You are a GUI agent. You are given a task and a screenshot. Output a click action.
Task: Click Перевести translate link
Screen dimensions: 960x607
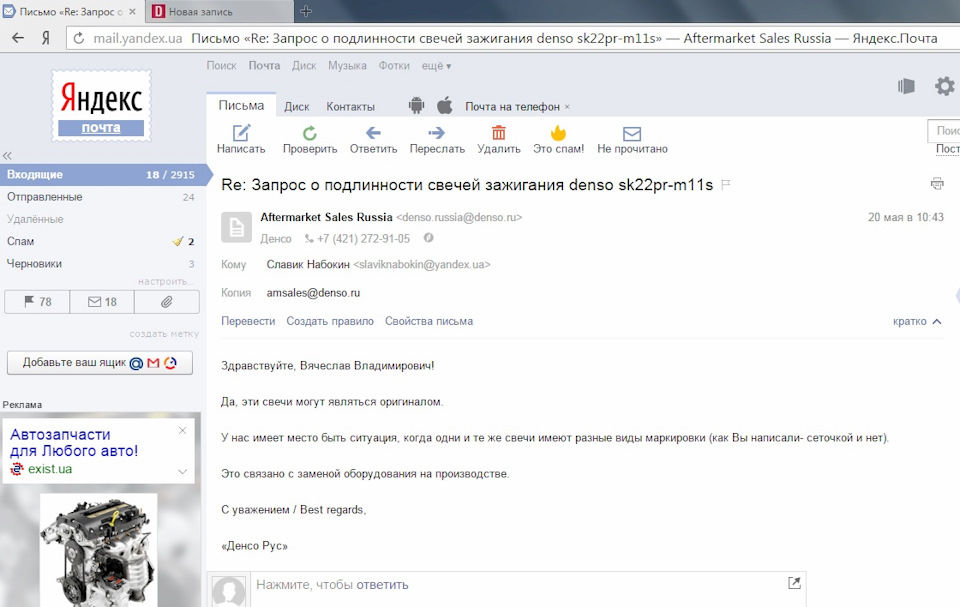click(x=248, y=321)
